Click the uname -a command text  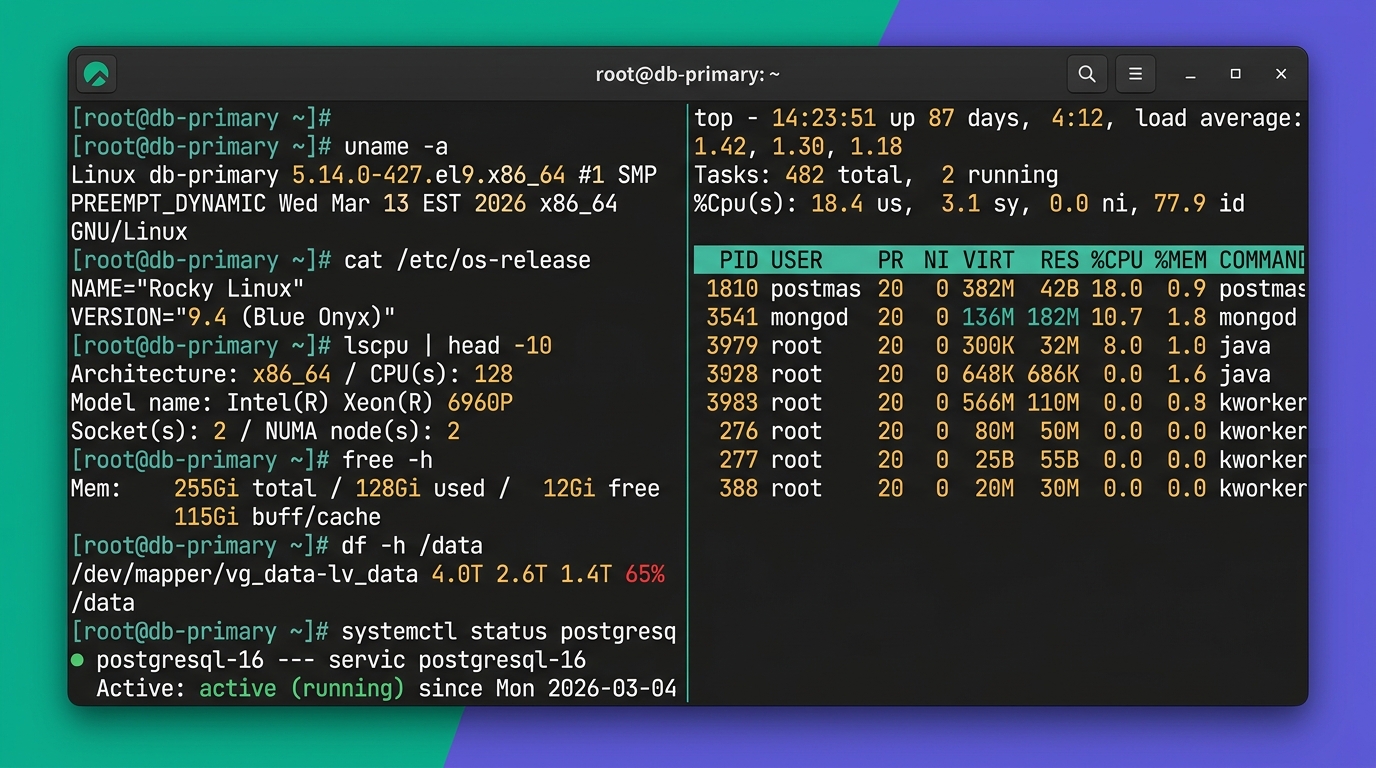(396, 146)
